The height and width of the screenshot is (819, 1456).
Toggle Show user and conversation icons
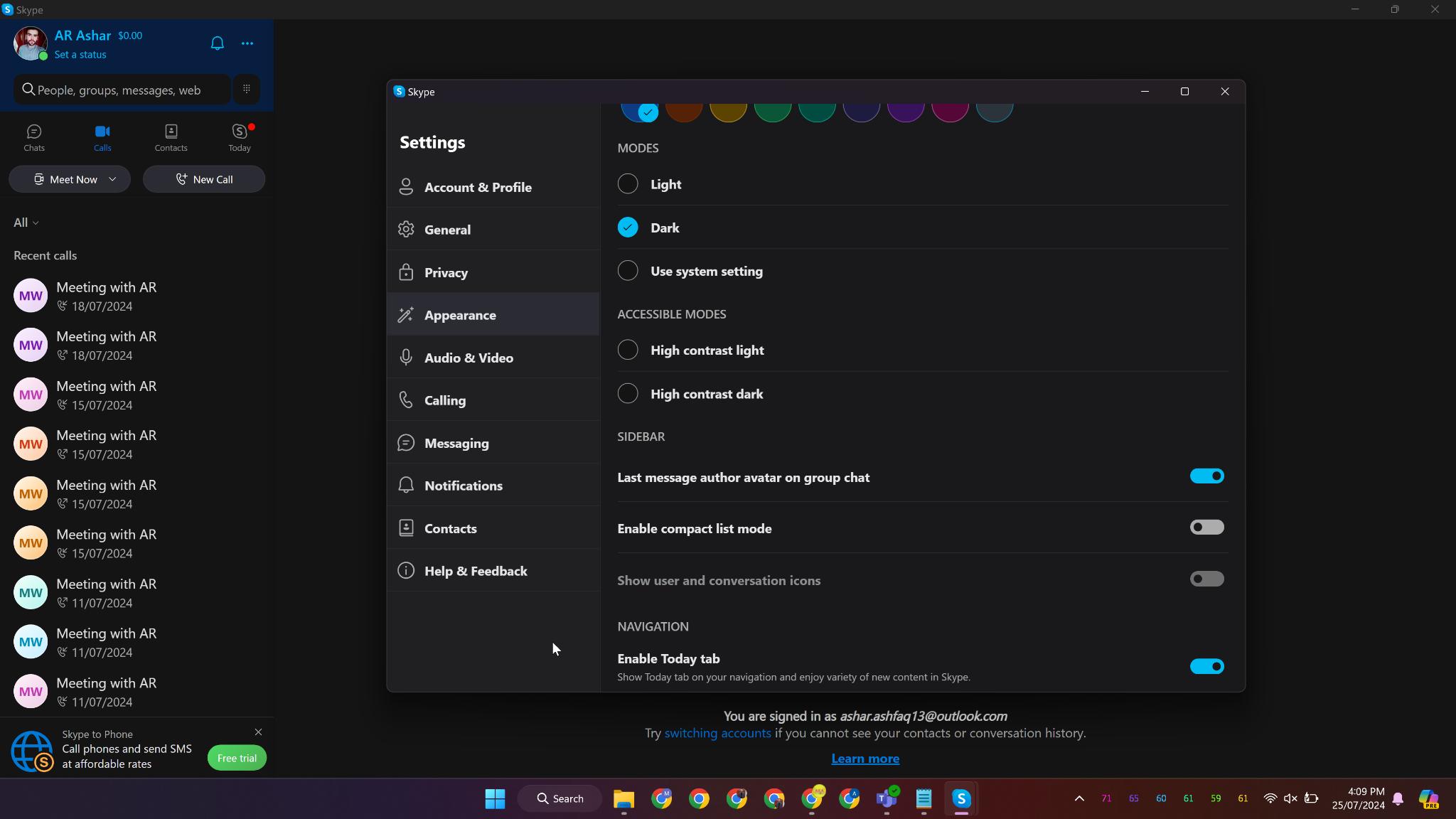point(1207,579)
